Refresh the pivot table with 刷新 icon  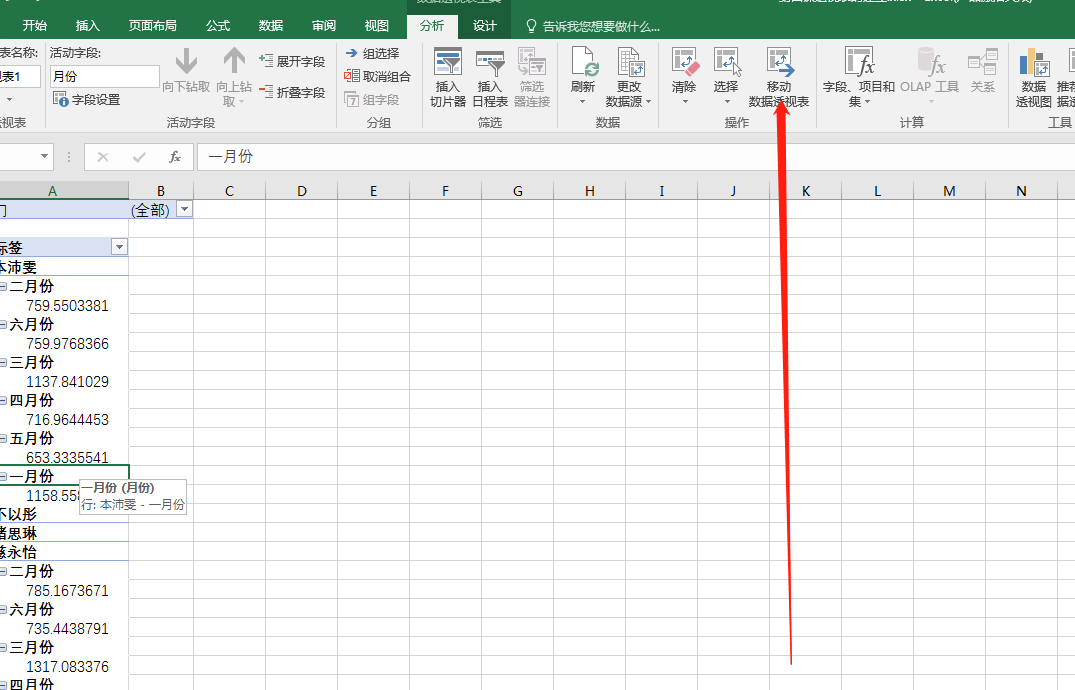coord(583,64)
